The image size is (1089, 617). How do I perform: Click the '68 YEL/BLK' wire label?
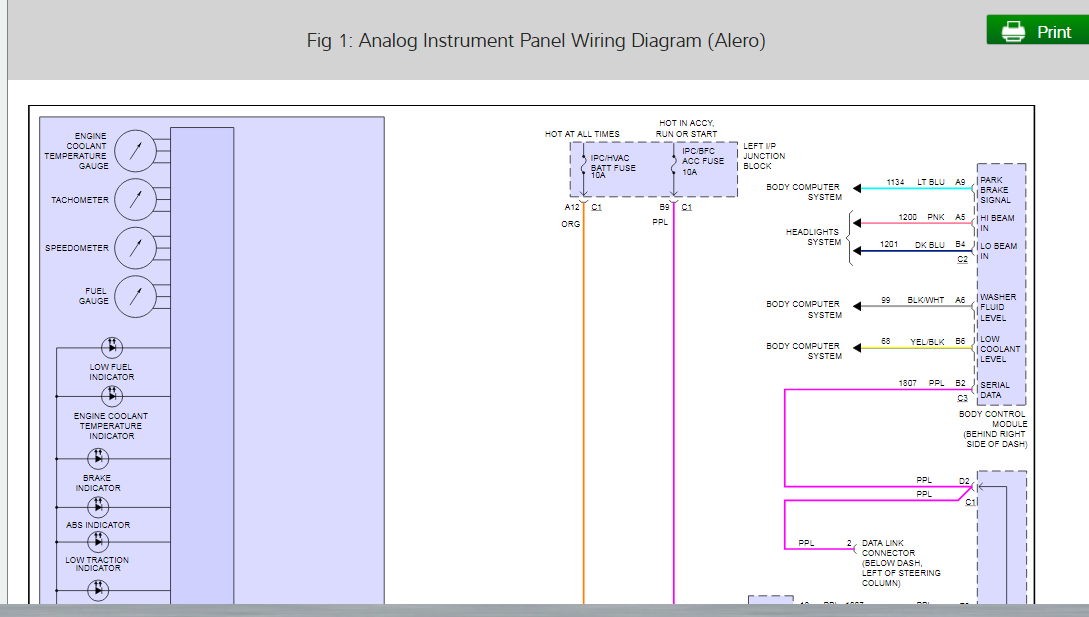click(x=913, y=342)
